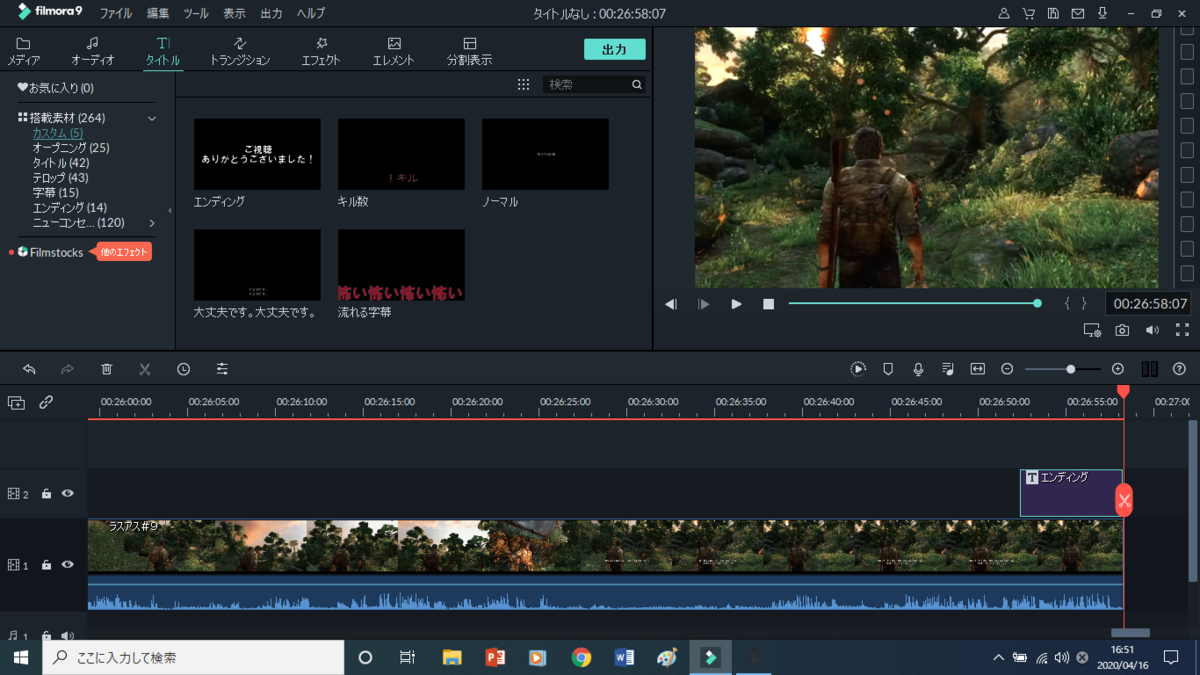Open the 表示 menu
The width and height of the screenshot is (1200, 675).
coord(234,14)
